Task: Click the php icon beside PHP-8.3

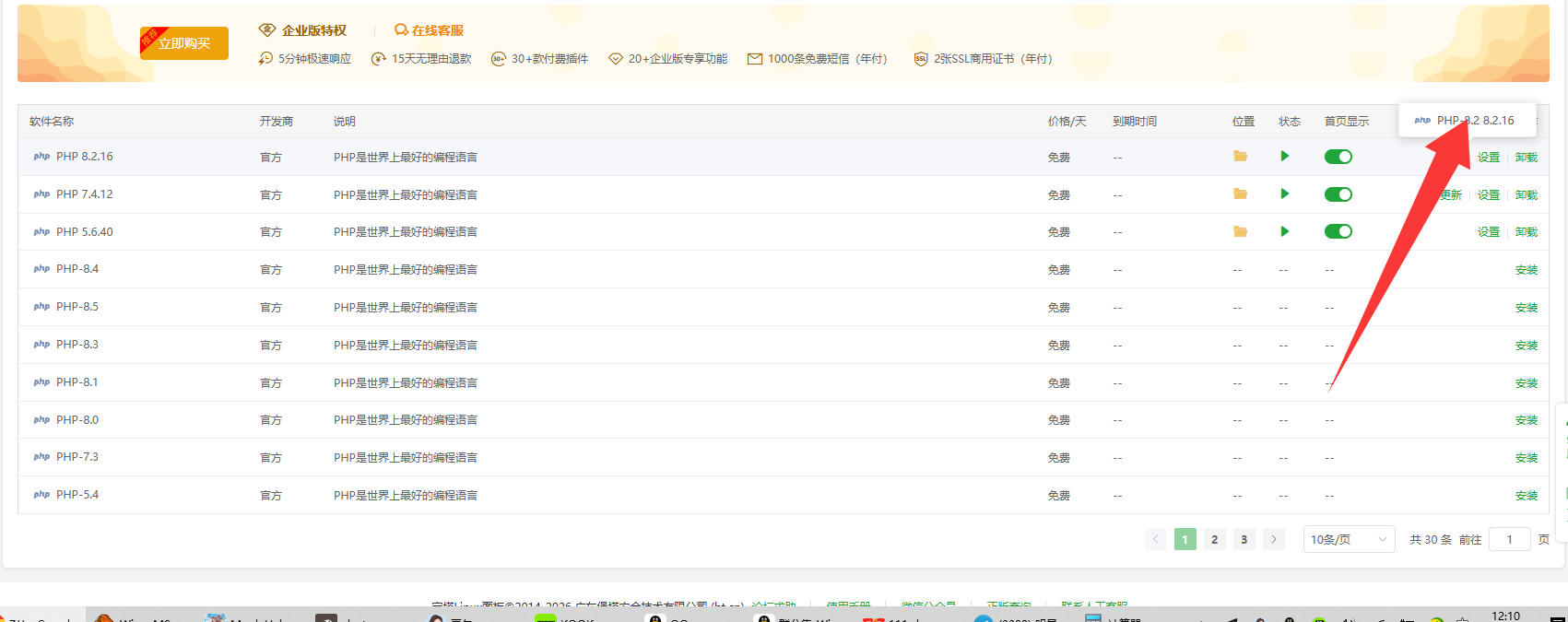Action: tap(41, 345)
